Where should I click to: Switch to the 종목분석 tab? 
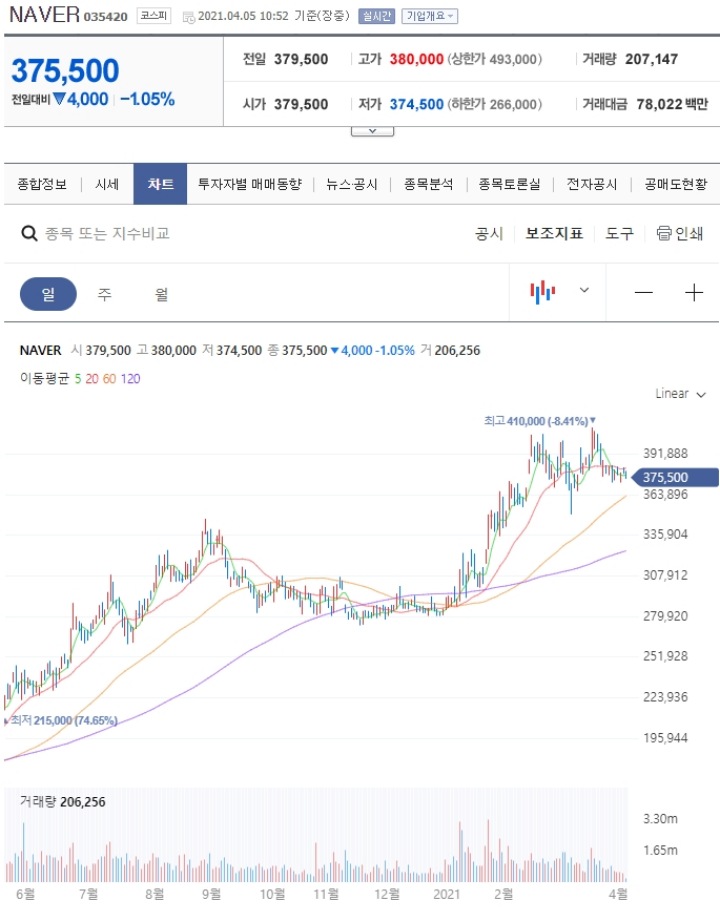[x=428, y=184]
